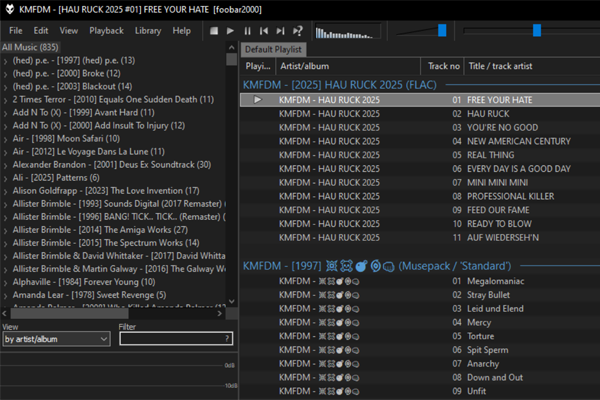600x400 pixels.
Task: Click the foobar2000 app icon in title bar
Action: [10, 9]
